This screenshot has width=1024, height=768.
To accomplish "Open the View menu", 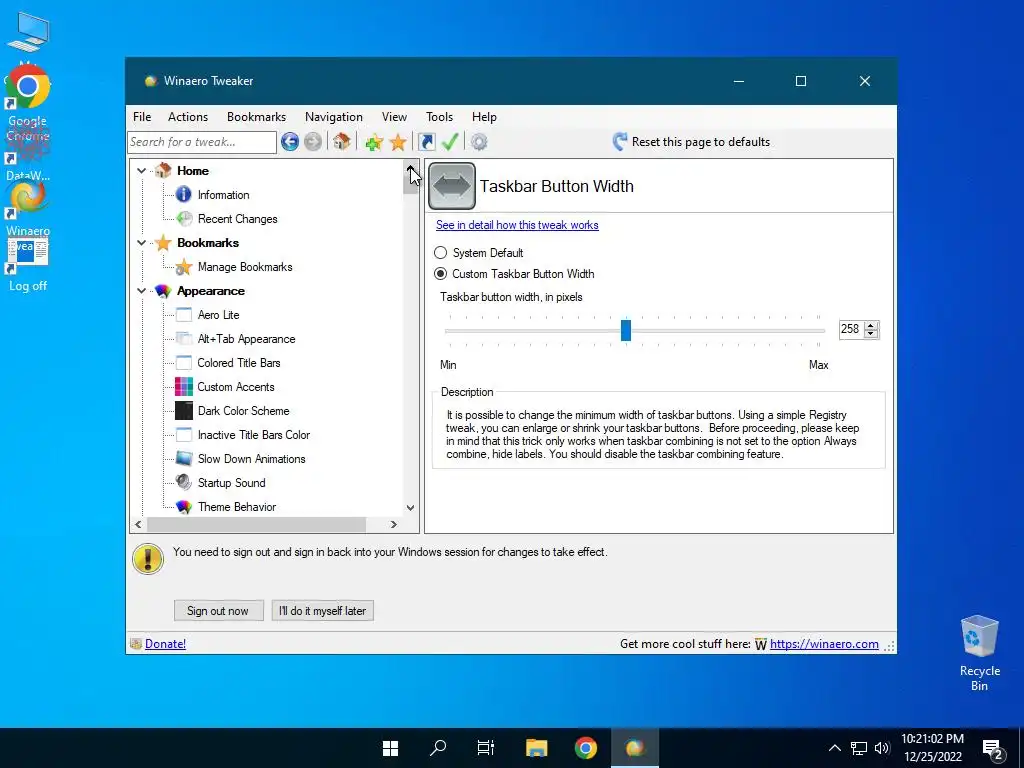I will tap(394, 117).
